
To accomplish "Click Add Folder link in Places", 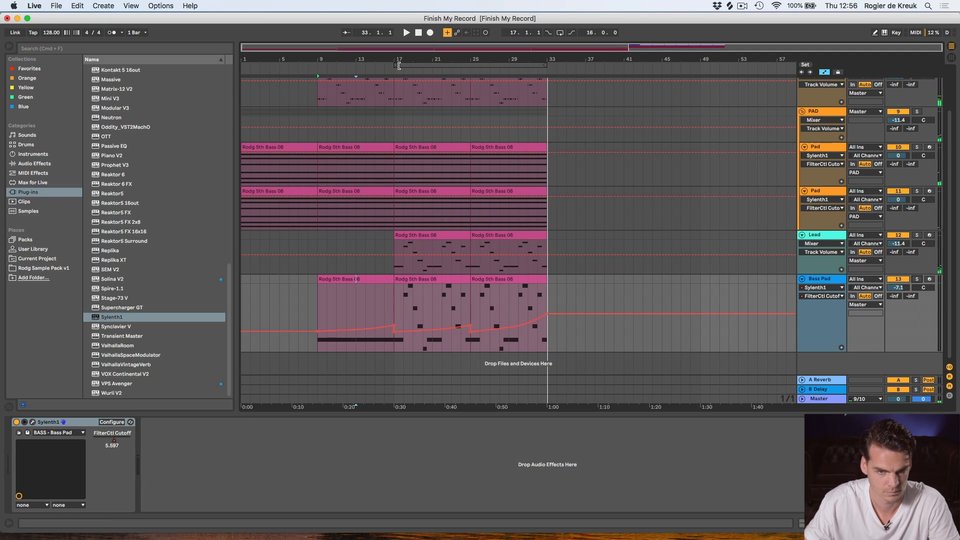I will [x=33, y=277].
